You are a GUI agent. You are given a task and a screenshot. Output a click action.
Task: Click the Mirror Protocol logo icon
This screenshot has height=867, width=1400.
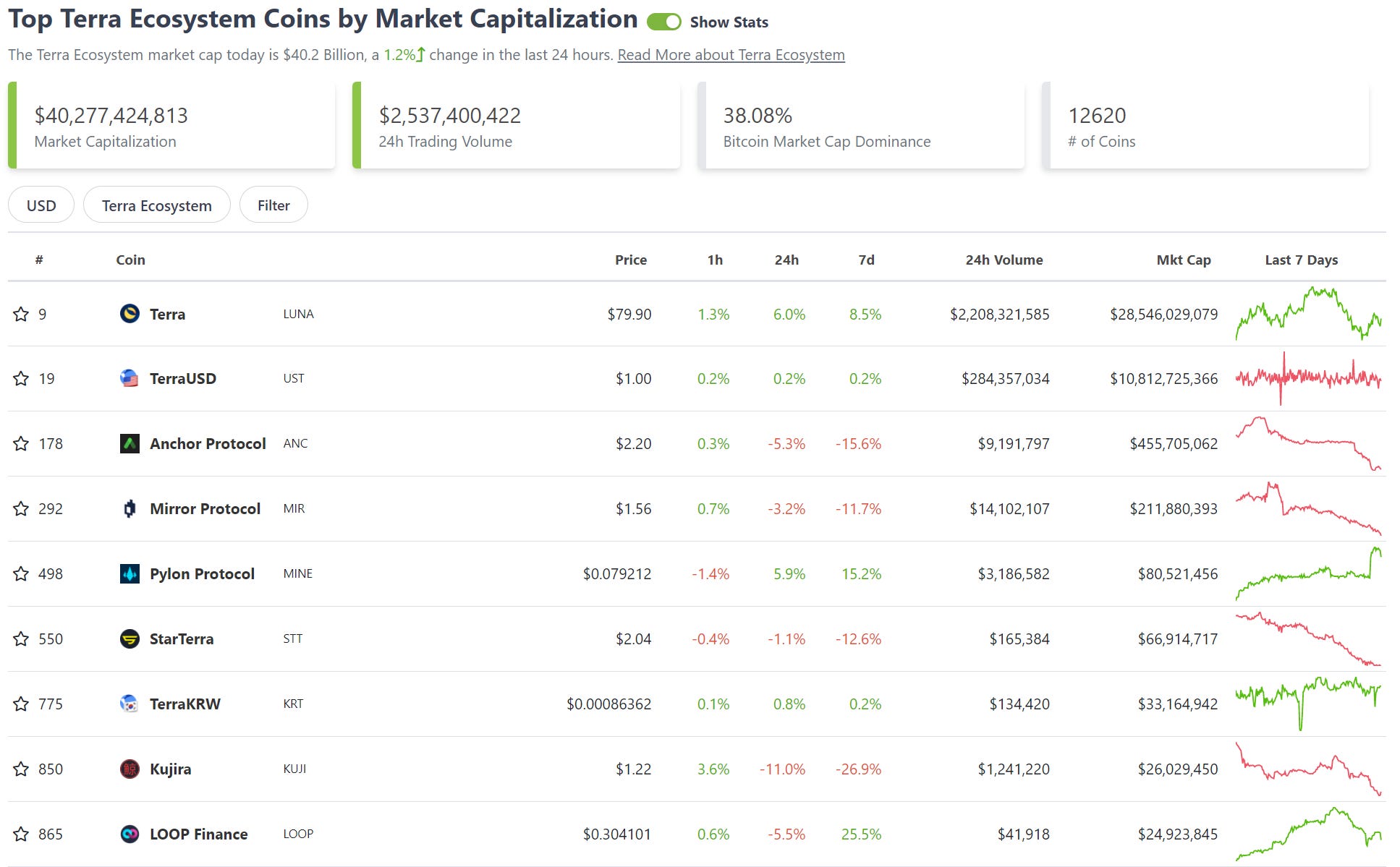130,508
